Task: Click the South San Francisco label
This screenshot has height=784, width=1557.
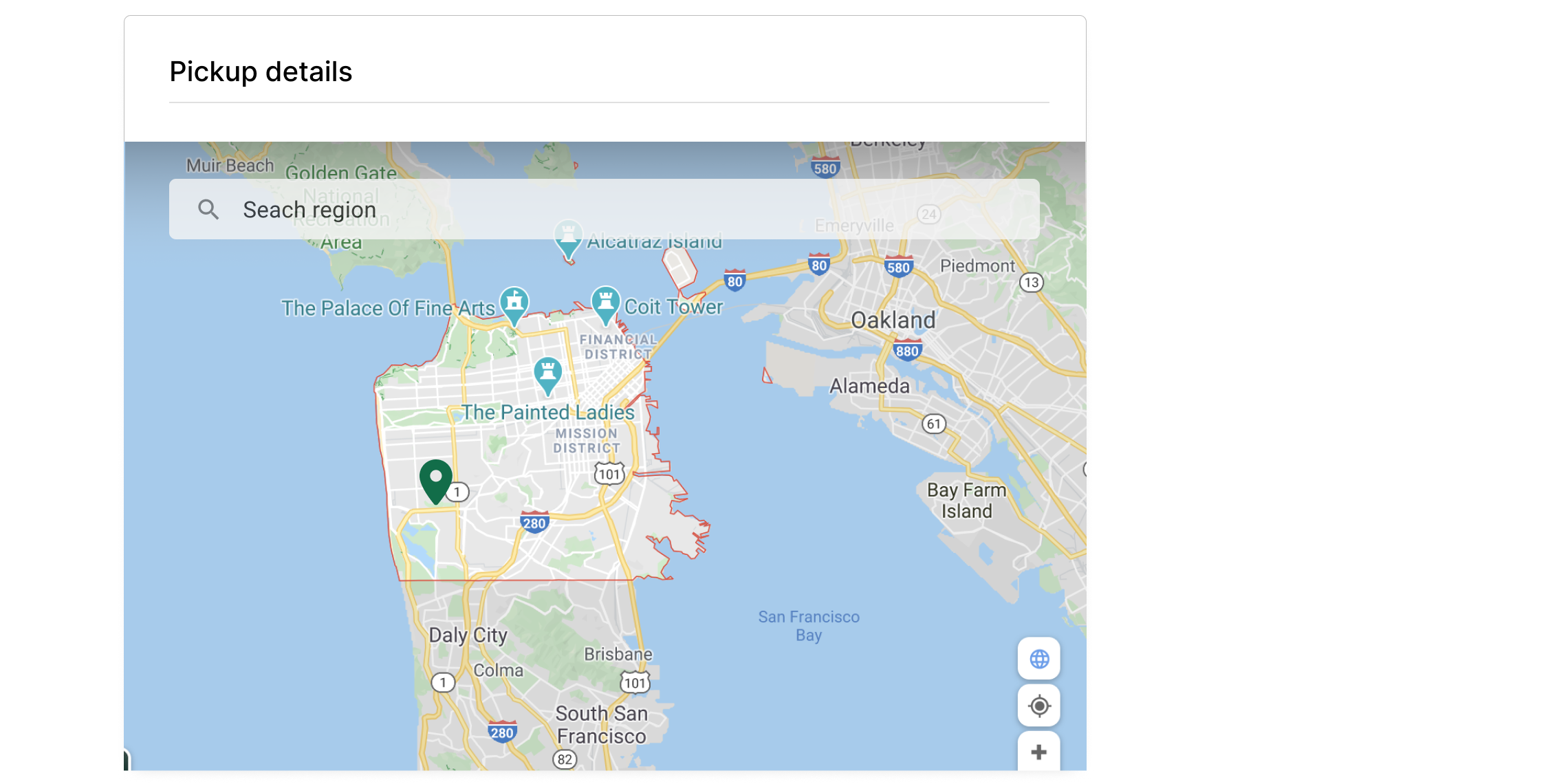Action: click(602, 725)
